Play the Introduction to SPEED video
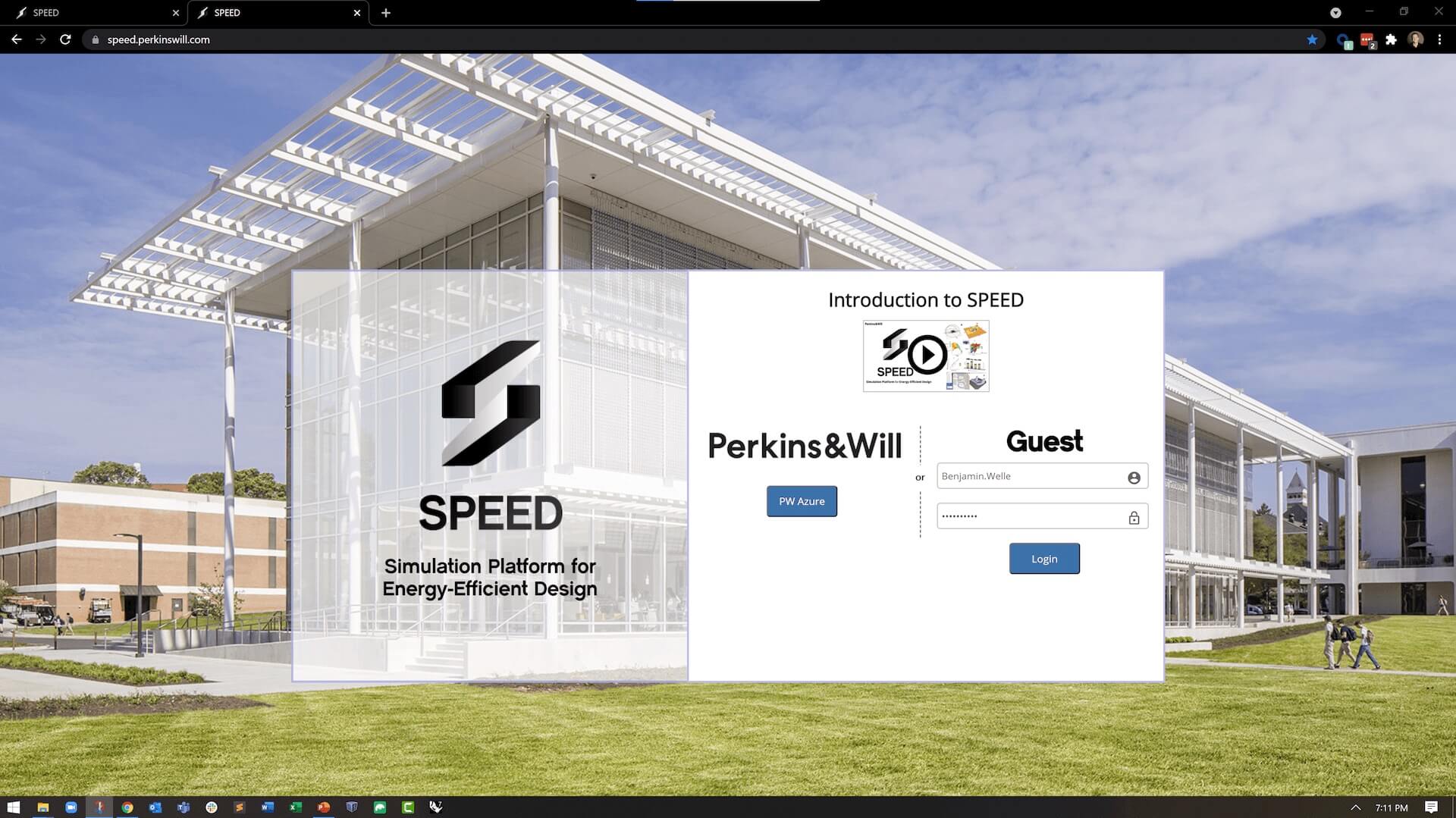The width and height of the screenshot is (1456, 818). coord(926,356)
